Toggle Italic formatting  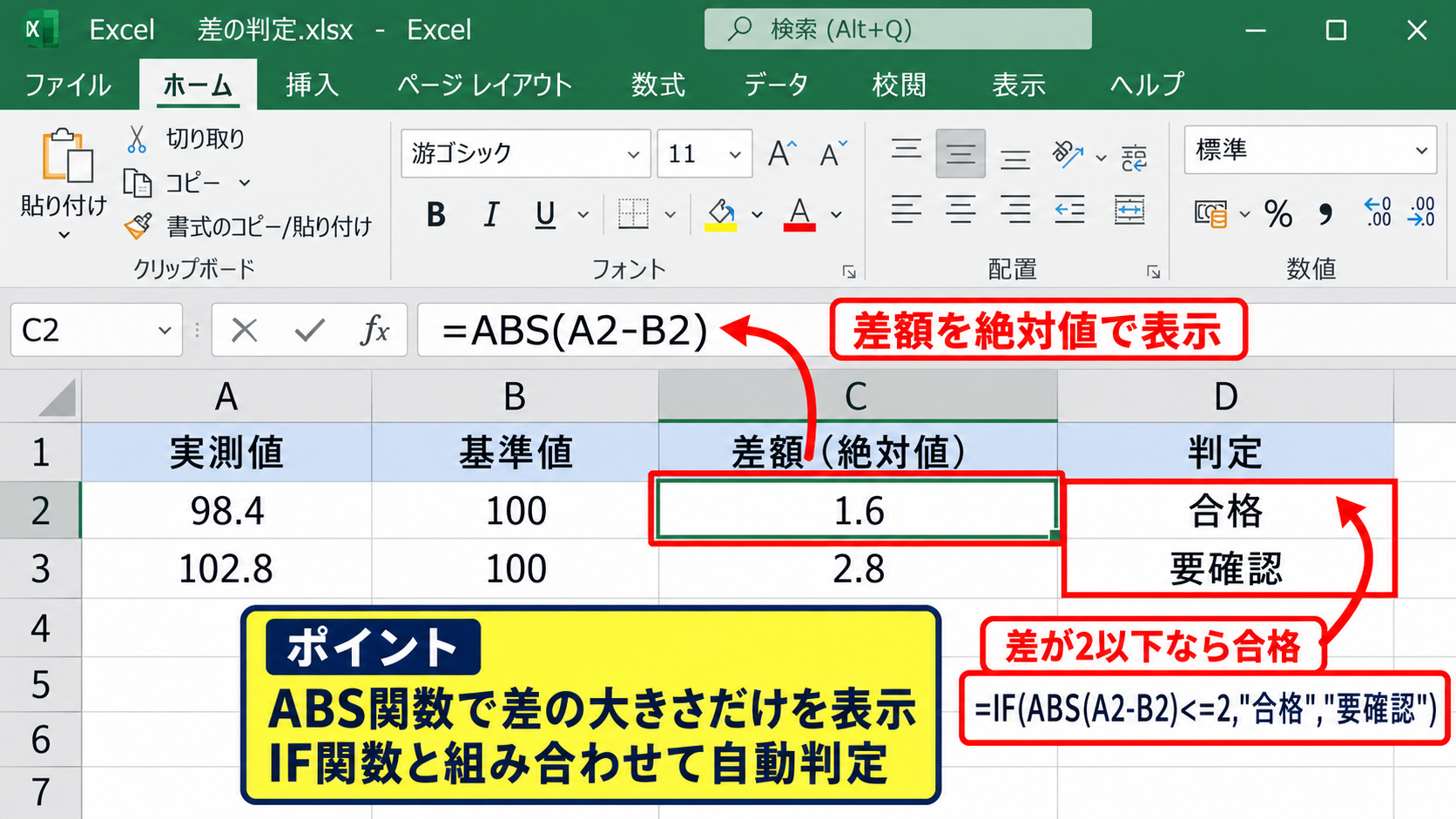pos(491,214)
